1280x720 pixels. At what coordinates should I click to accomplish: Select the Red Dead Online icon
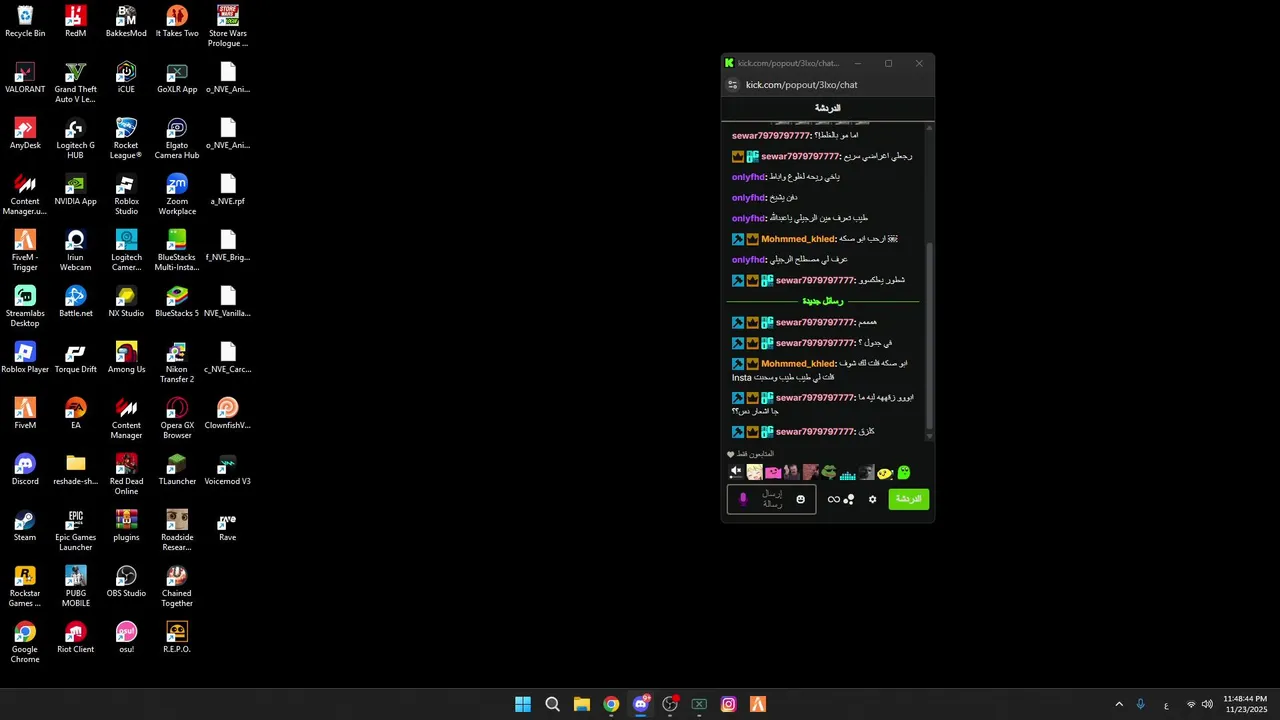coord(126,474)
